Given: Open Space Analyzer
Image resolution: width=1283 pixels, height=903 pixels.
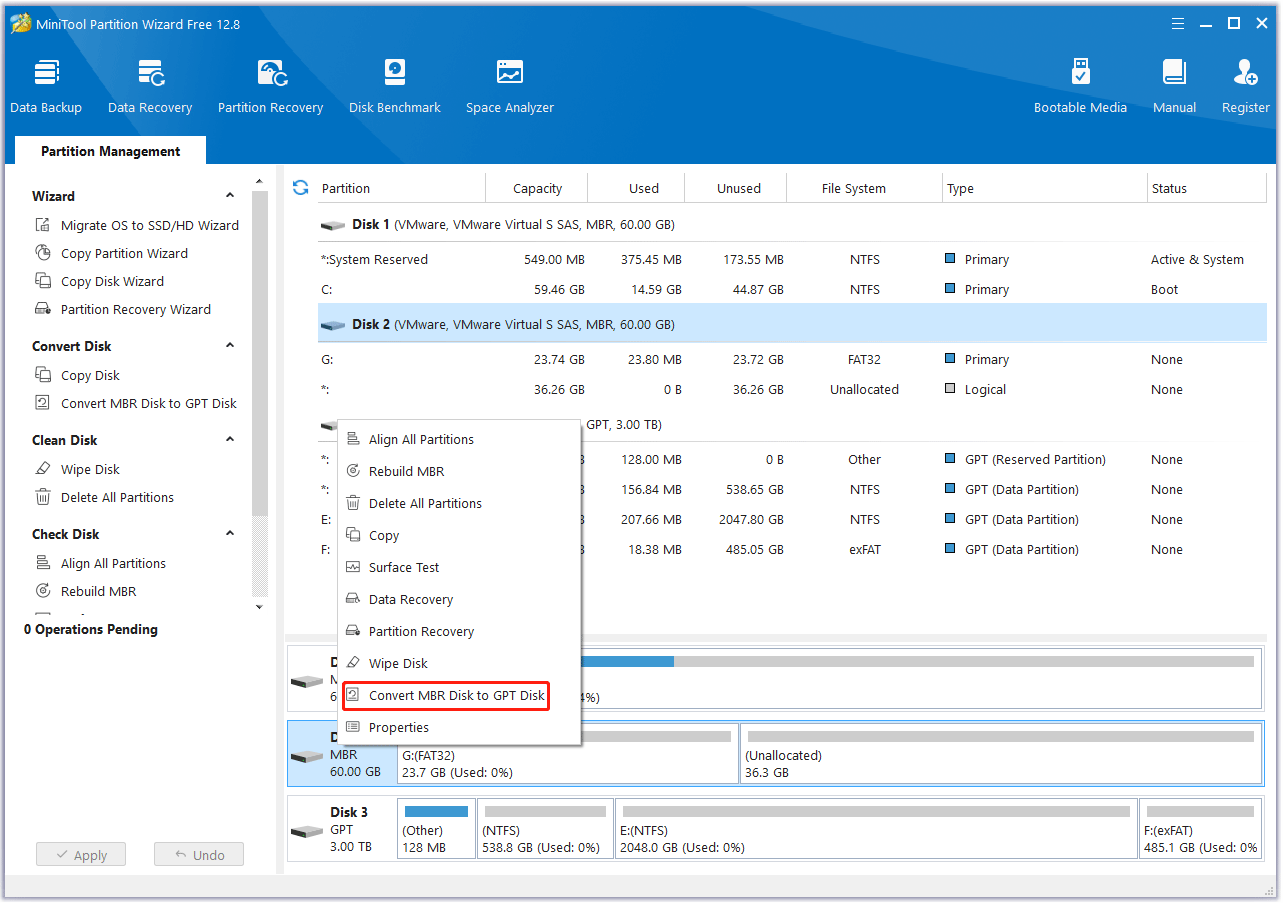Looking at the screenshot, I should pyautogui.click(x=510, y=86).
